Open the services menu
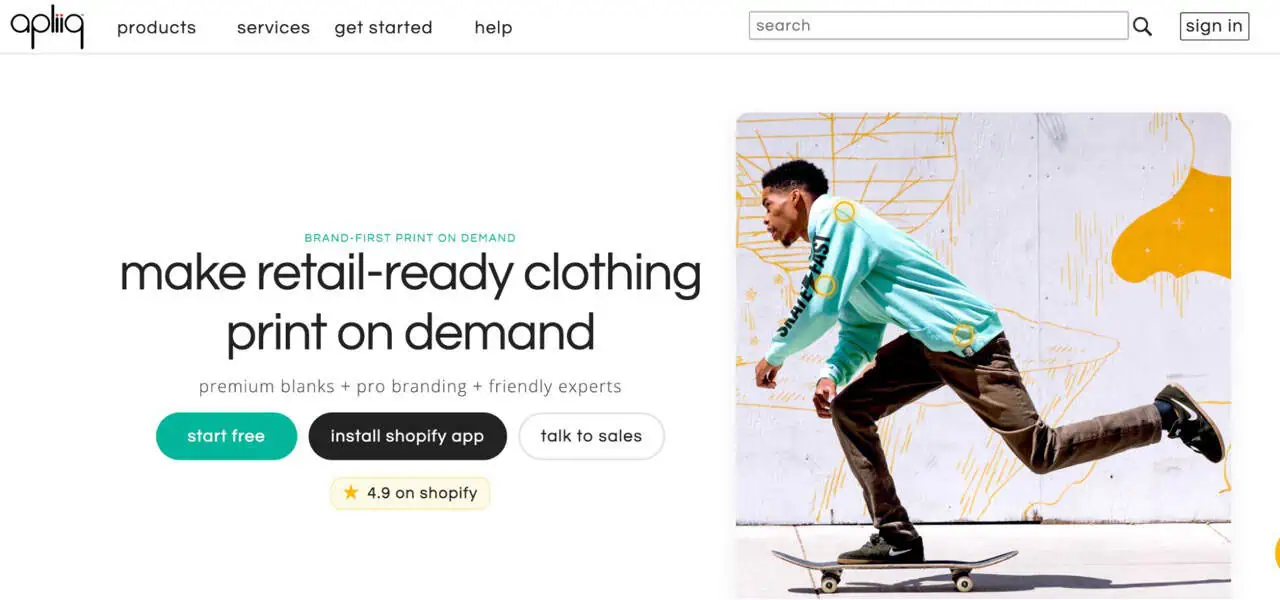Image resolution: width=1280 pixels, height=600 pixels. [x=273, y=28]
